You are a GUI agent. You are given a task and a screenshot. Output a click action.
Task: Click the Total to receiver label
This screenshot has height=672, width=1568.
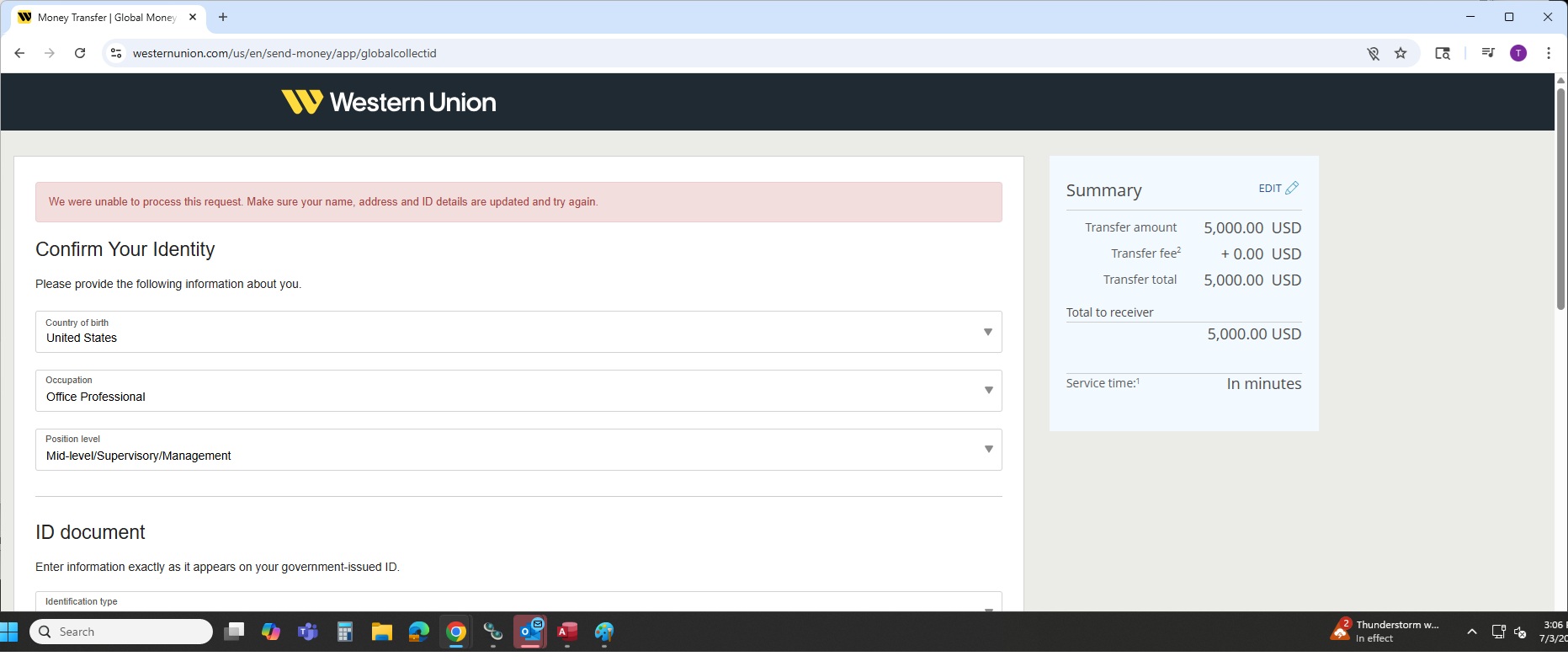click(x=1109, y=312)
